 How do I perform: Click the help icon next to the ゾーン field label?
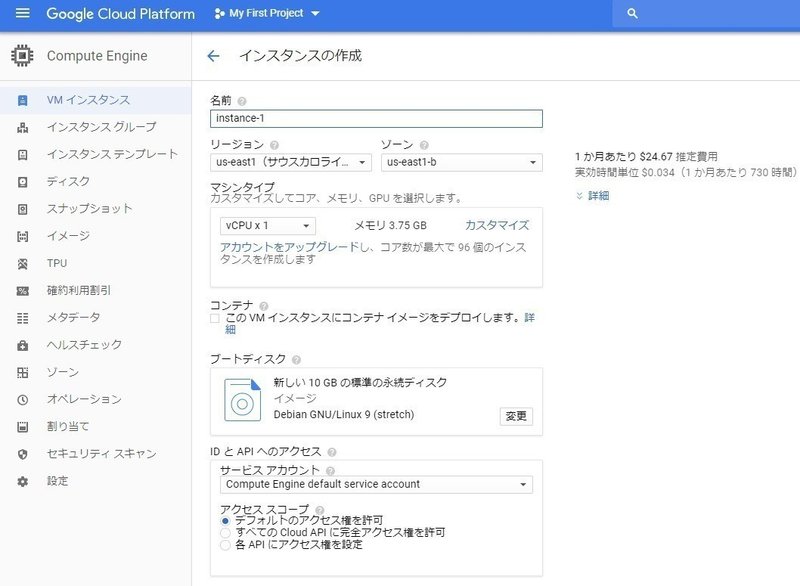coord(424,145)
